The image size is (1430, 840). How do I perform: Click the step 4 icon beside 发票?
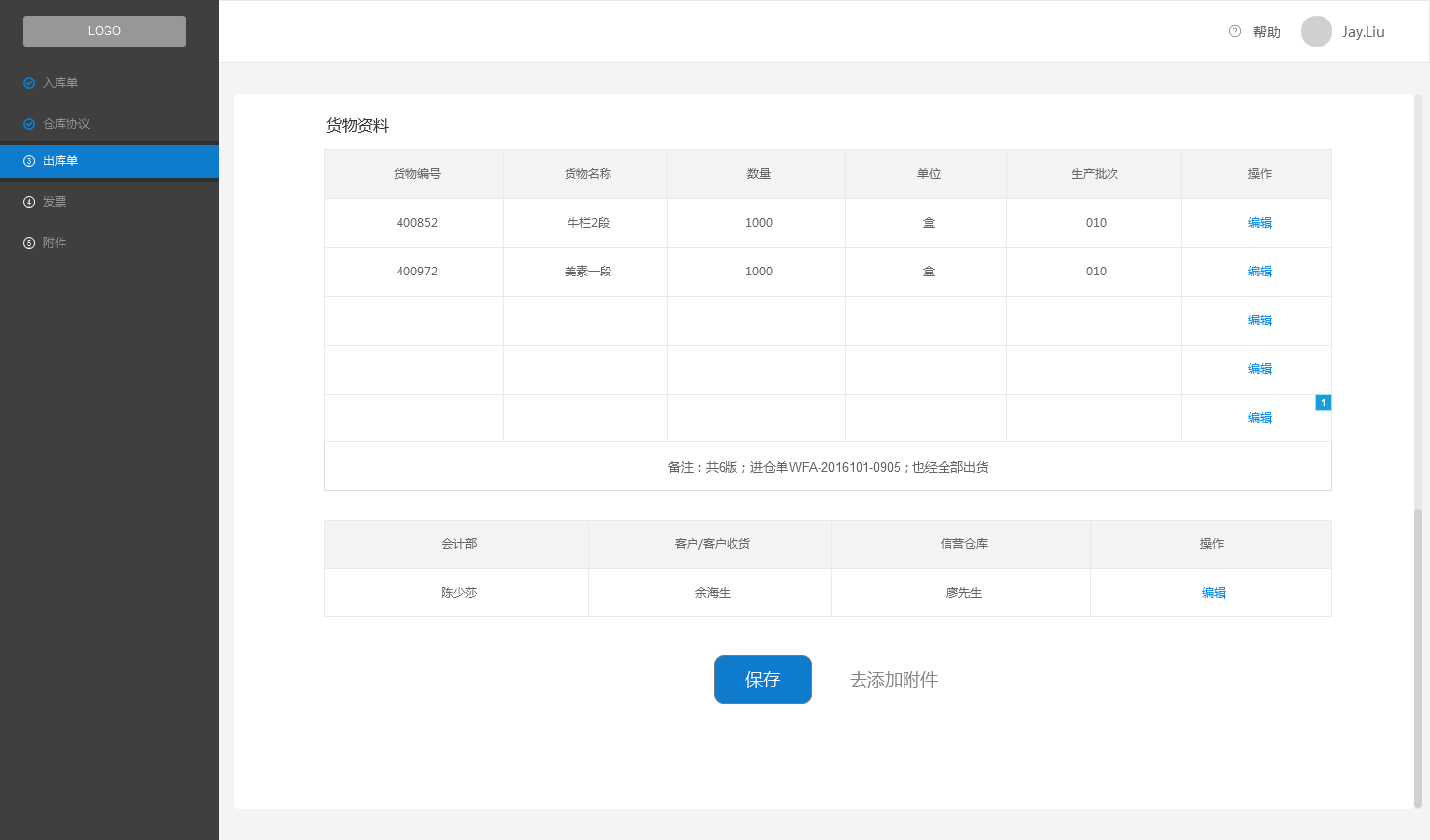point(29,202)
